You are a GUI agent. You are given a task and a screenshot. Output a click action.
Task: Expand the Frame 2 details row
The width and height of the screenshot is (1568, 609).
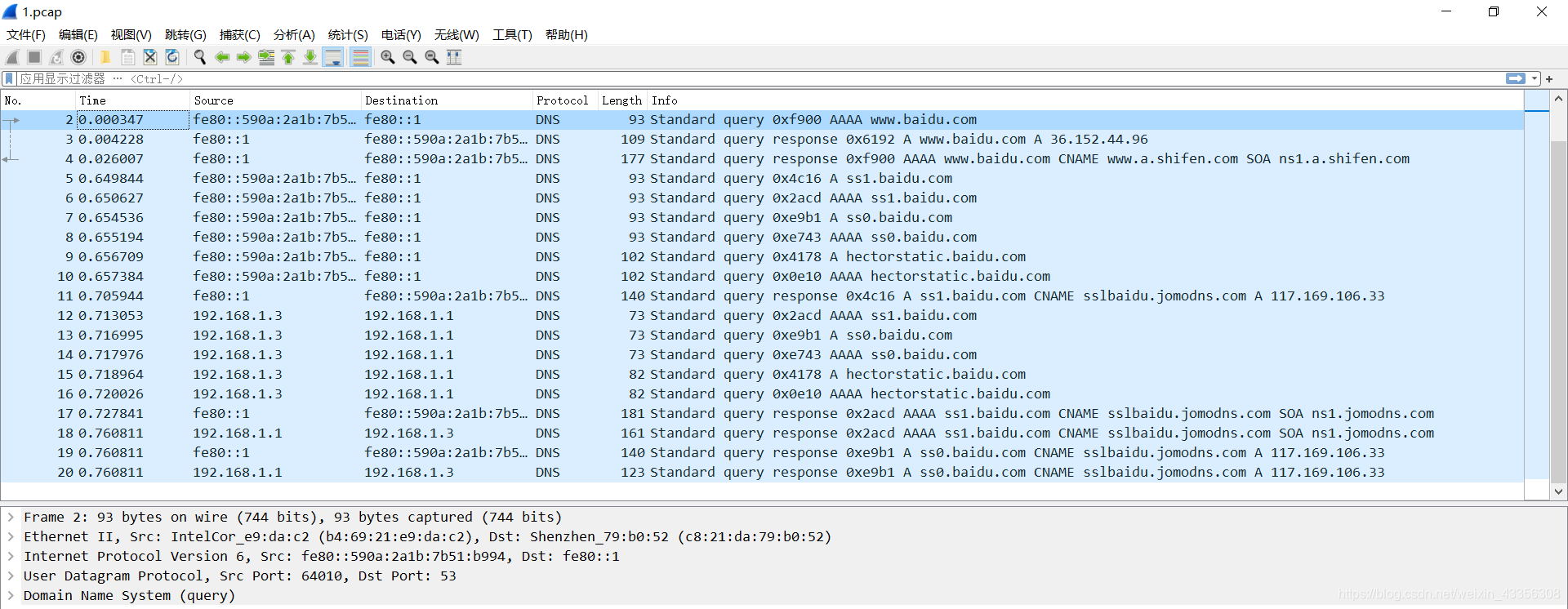(11, 517)
